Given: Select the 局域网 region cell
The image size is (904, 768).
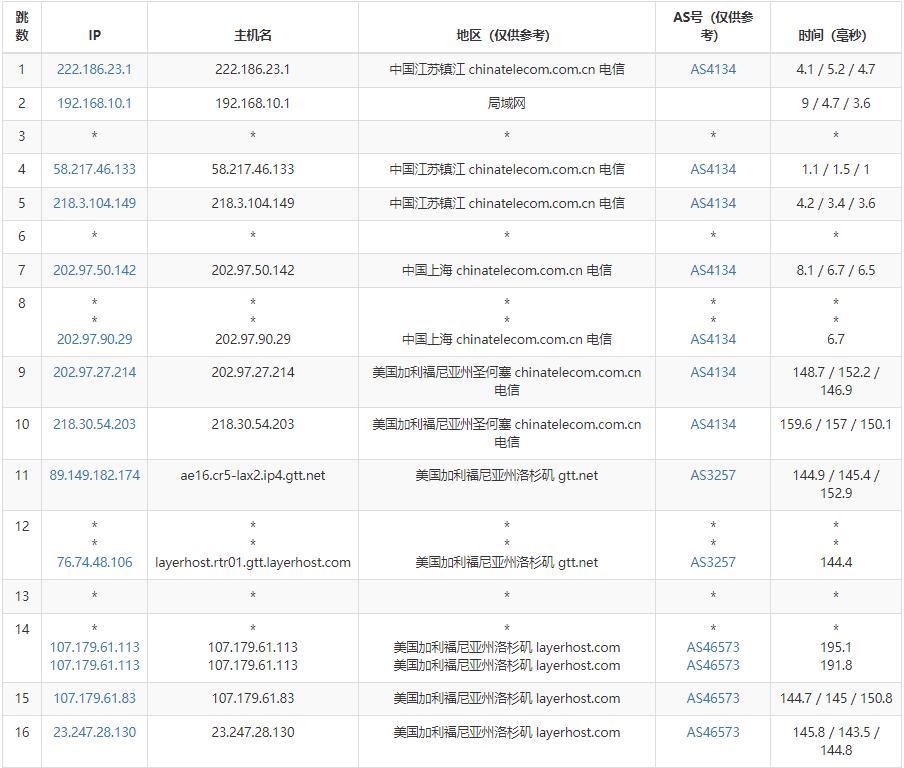Looking at the screenshot, I should click(506, 104).
